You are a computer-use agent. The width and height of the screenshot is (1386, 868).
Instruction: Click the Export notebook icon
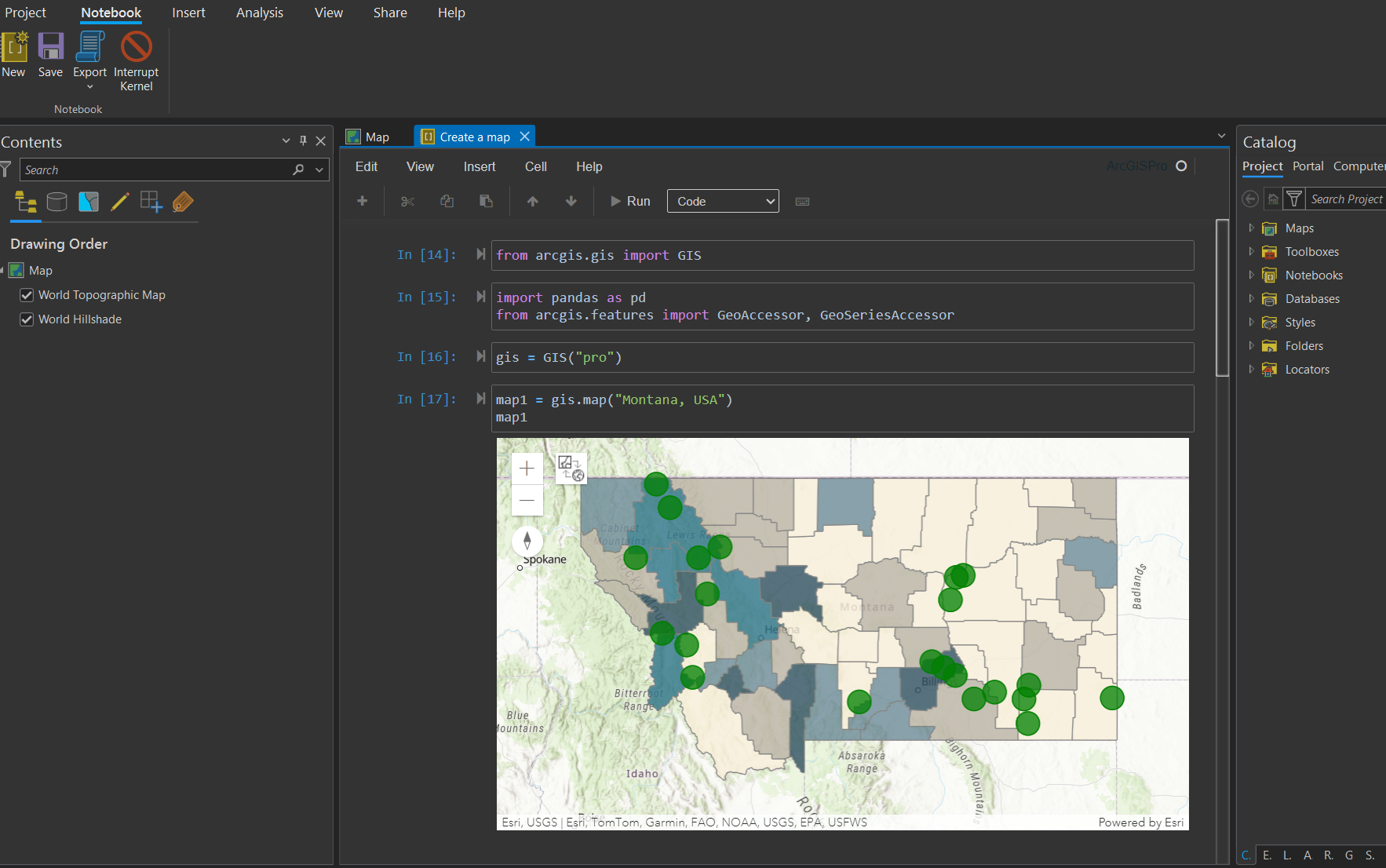click(89, 47)
